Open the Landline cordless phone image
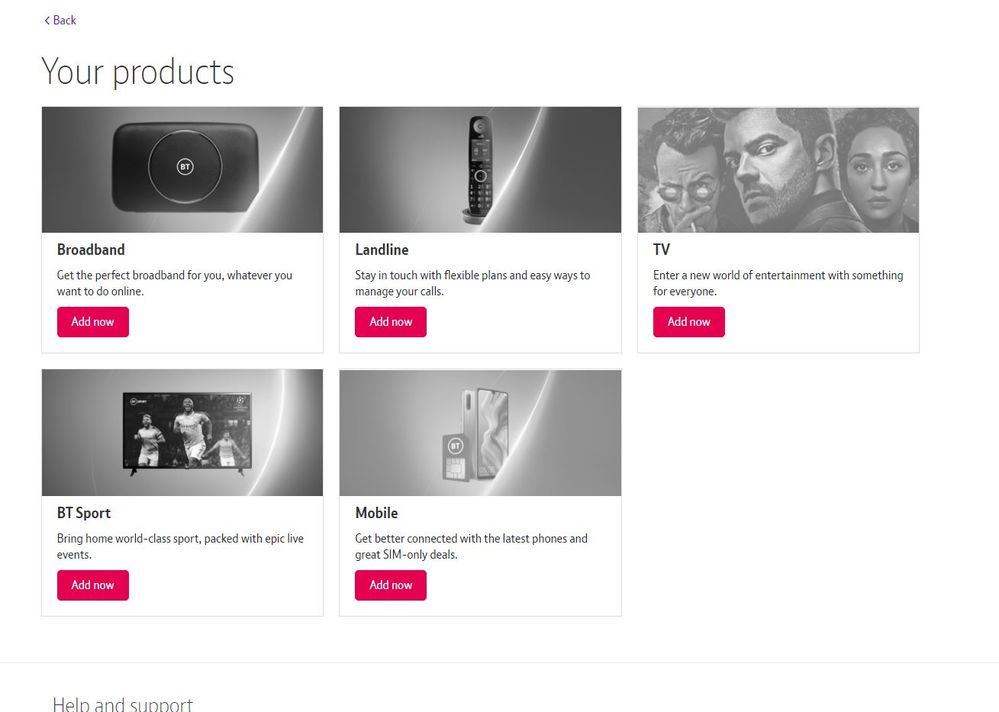 480,169
